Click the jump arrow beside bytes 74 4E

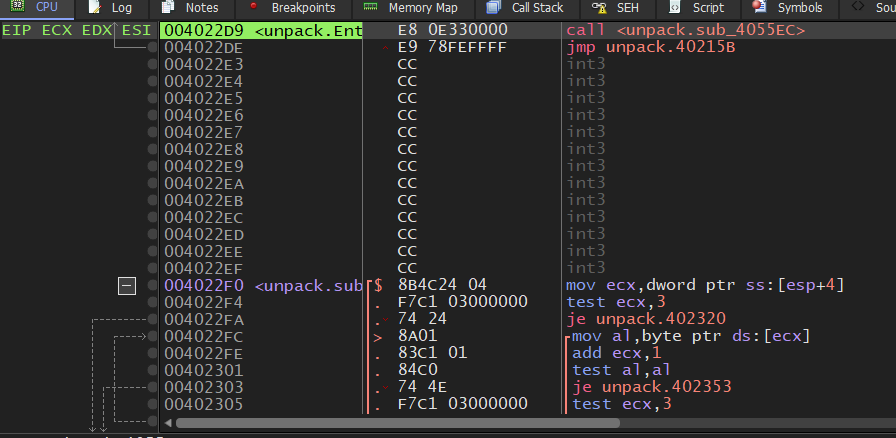[x=387, y=387]
